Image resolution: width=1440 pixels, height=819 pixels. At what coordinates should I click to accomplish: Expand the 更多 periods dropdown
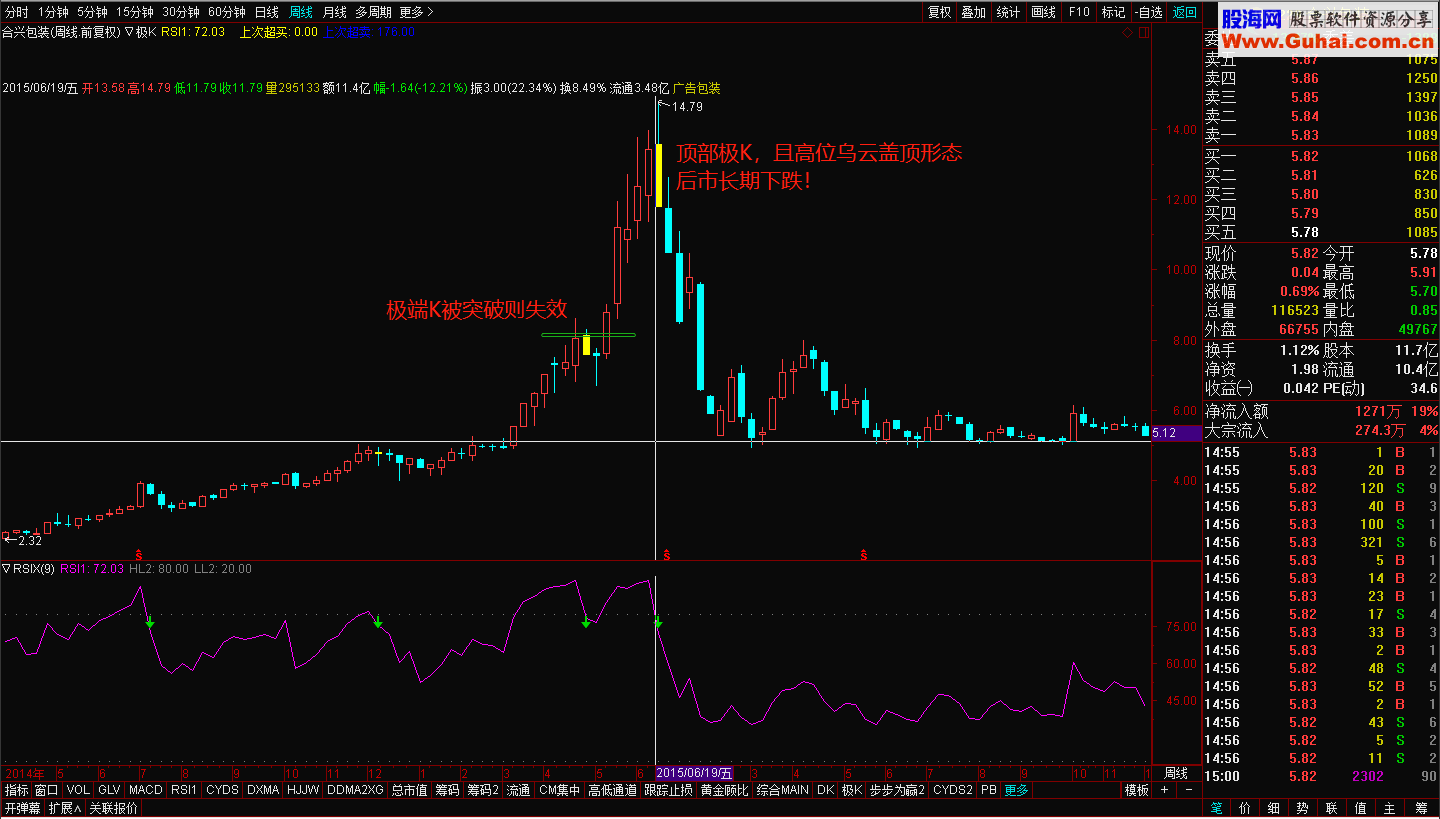click(x=416, y=12)
